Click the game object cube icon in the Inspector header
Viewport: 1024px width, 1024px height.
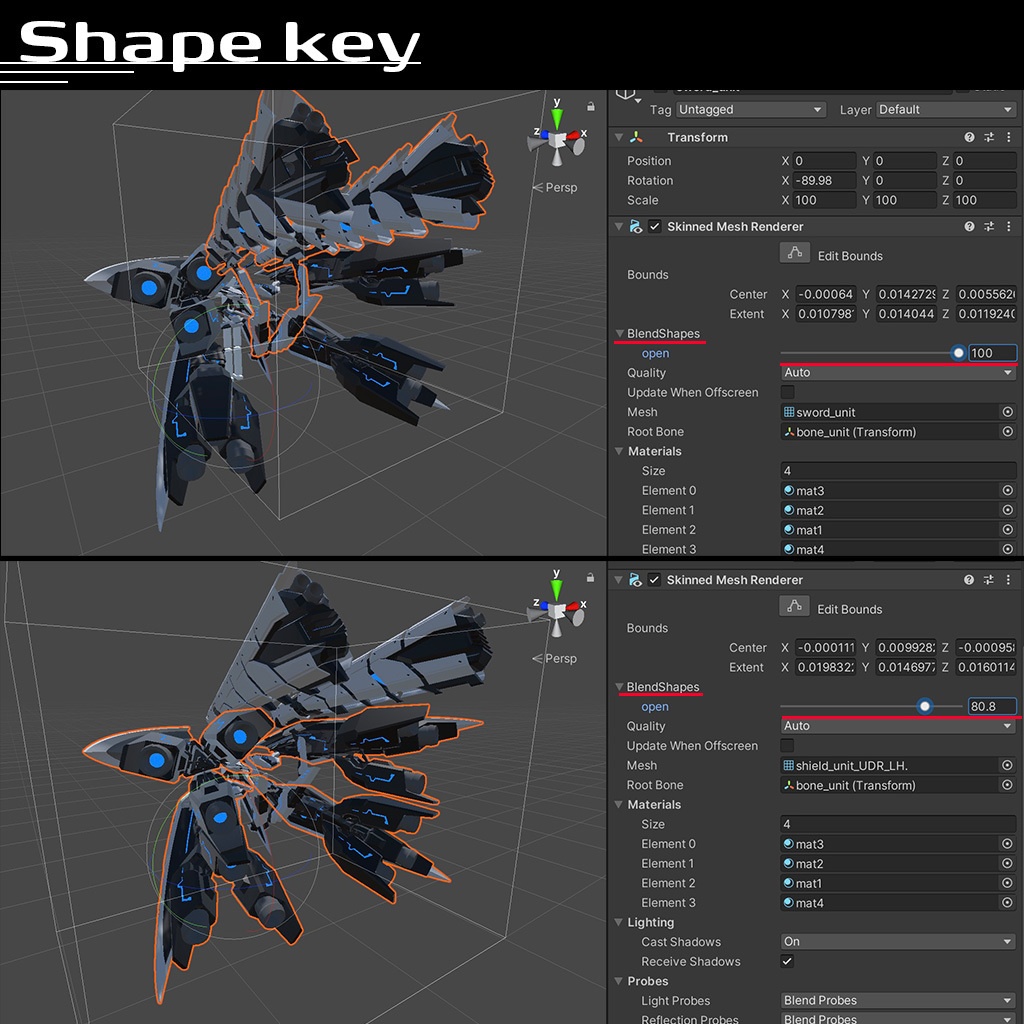[x=626, y=95]
